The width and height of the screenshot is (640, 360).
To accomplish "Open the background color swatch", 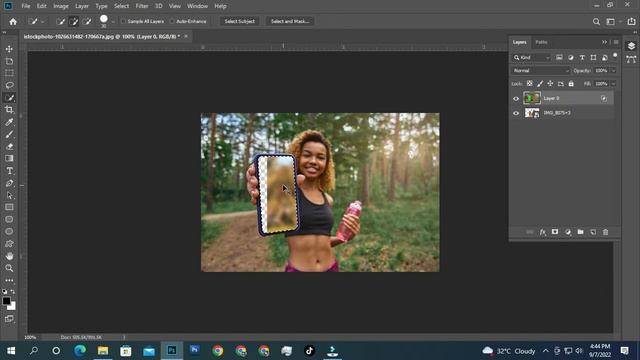I will 13,306.
